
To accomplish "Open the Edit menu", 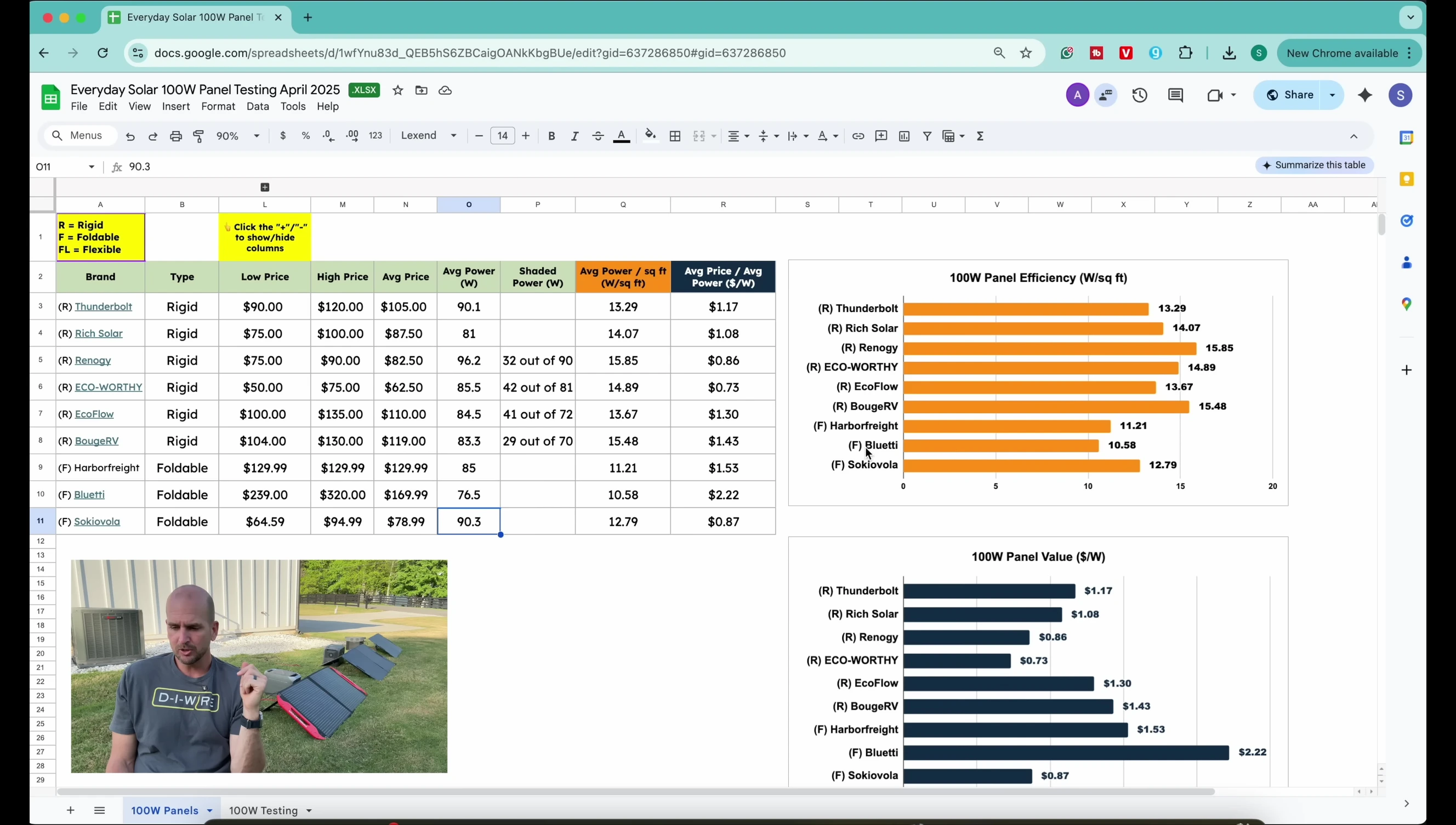I will pos(107,106).
